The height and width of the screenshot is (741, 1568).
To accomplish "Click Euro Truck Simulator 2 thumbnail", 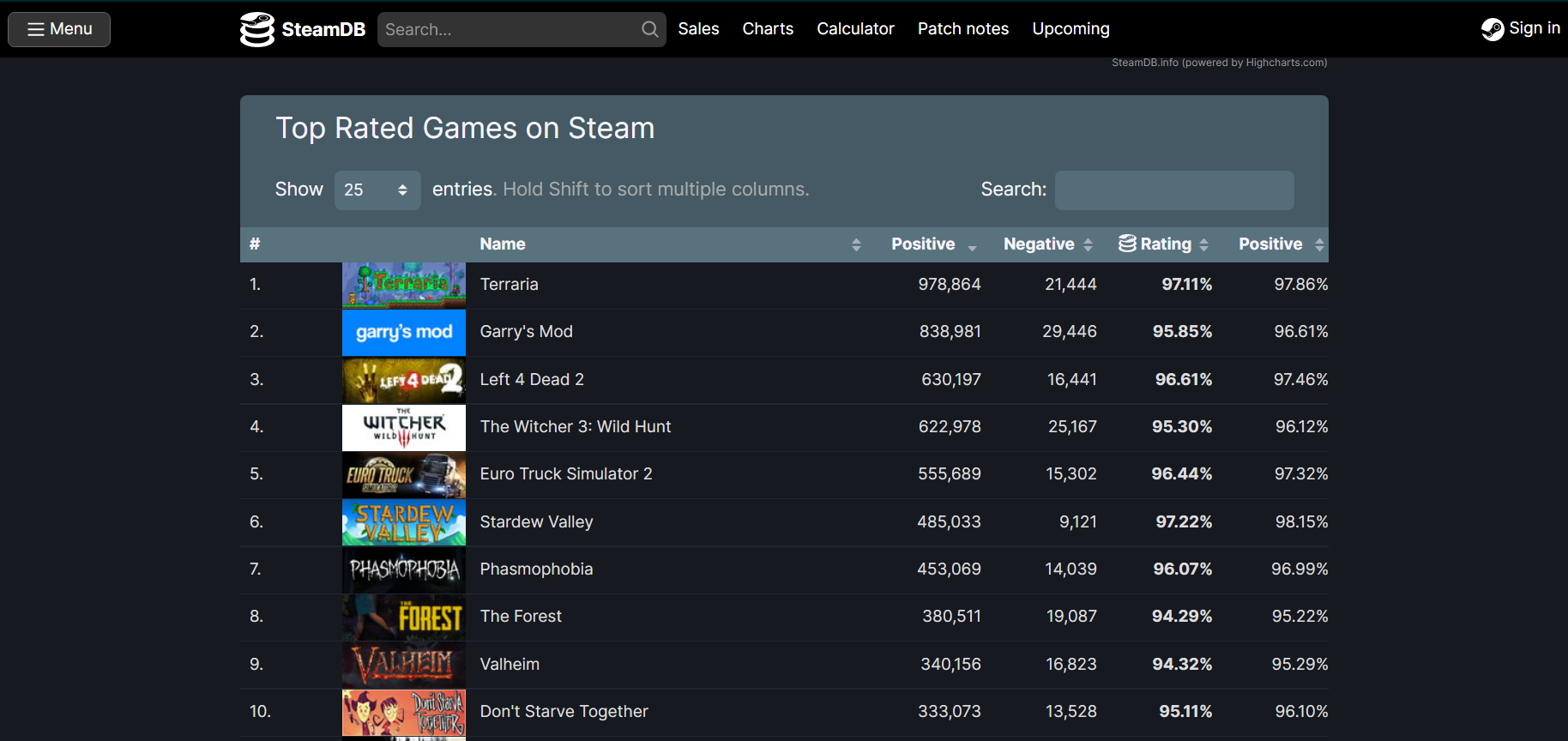I will click(404, 474).
